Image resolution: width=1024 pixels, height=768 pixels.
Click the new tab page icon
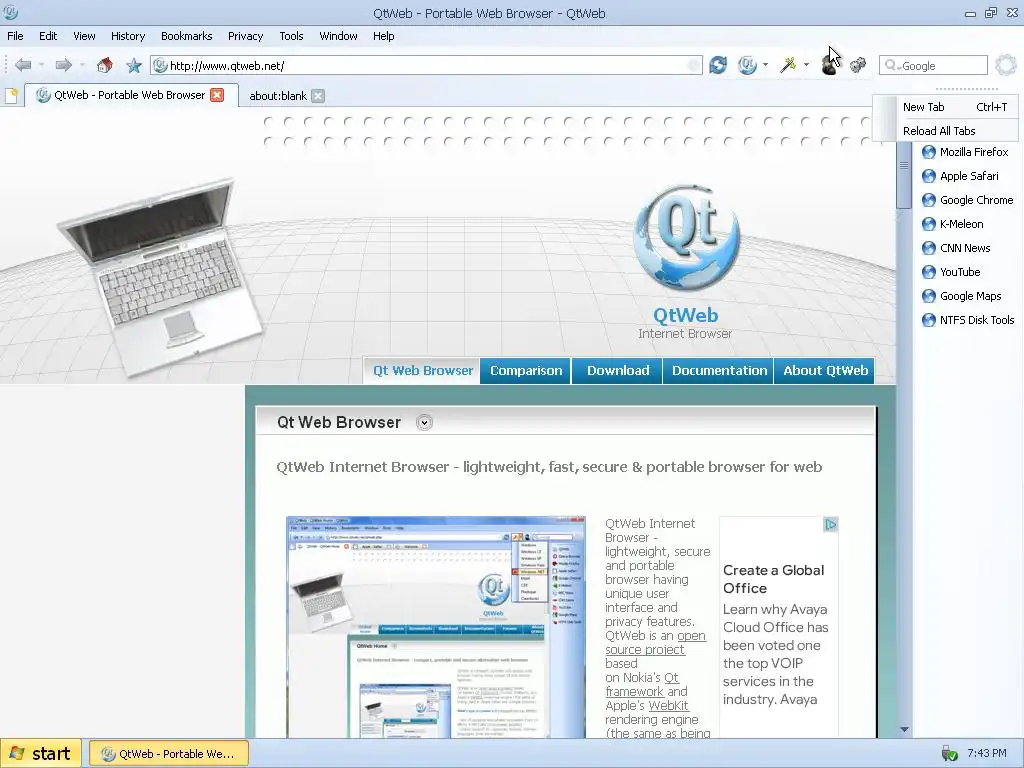(11, 96)
